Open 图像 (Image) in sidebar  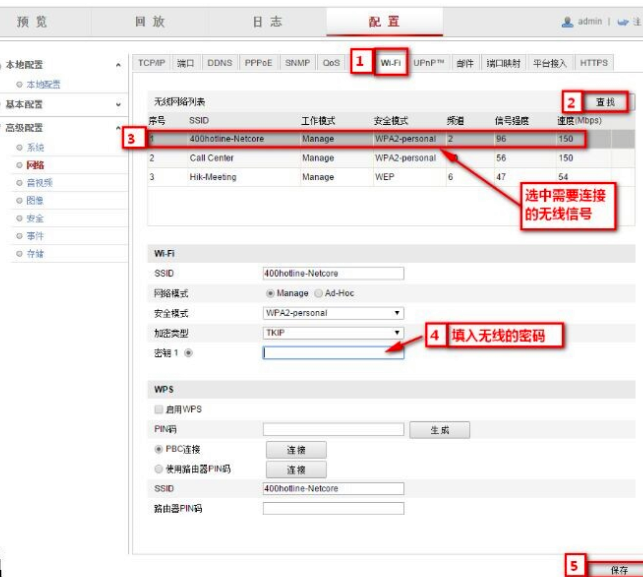coord(35,200)
